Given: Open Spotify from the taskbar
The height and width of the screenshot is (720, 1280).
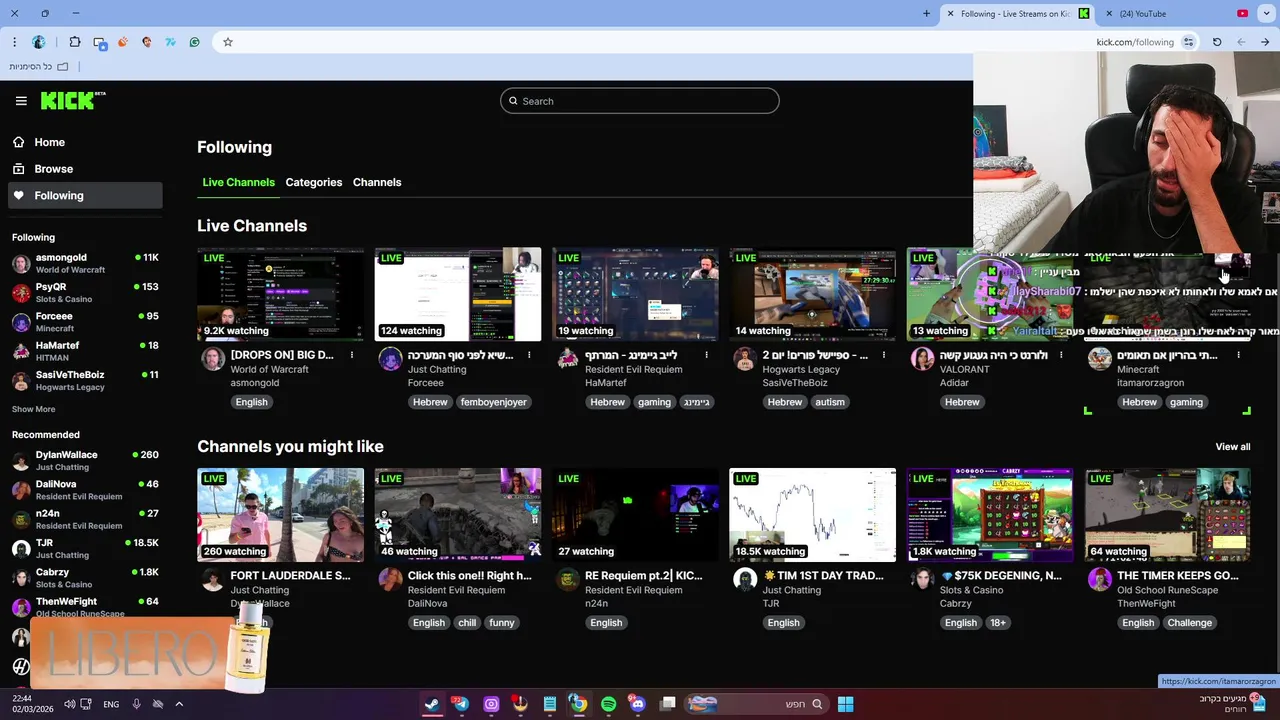Looking at the screenshot, I should [608, 704].
